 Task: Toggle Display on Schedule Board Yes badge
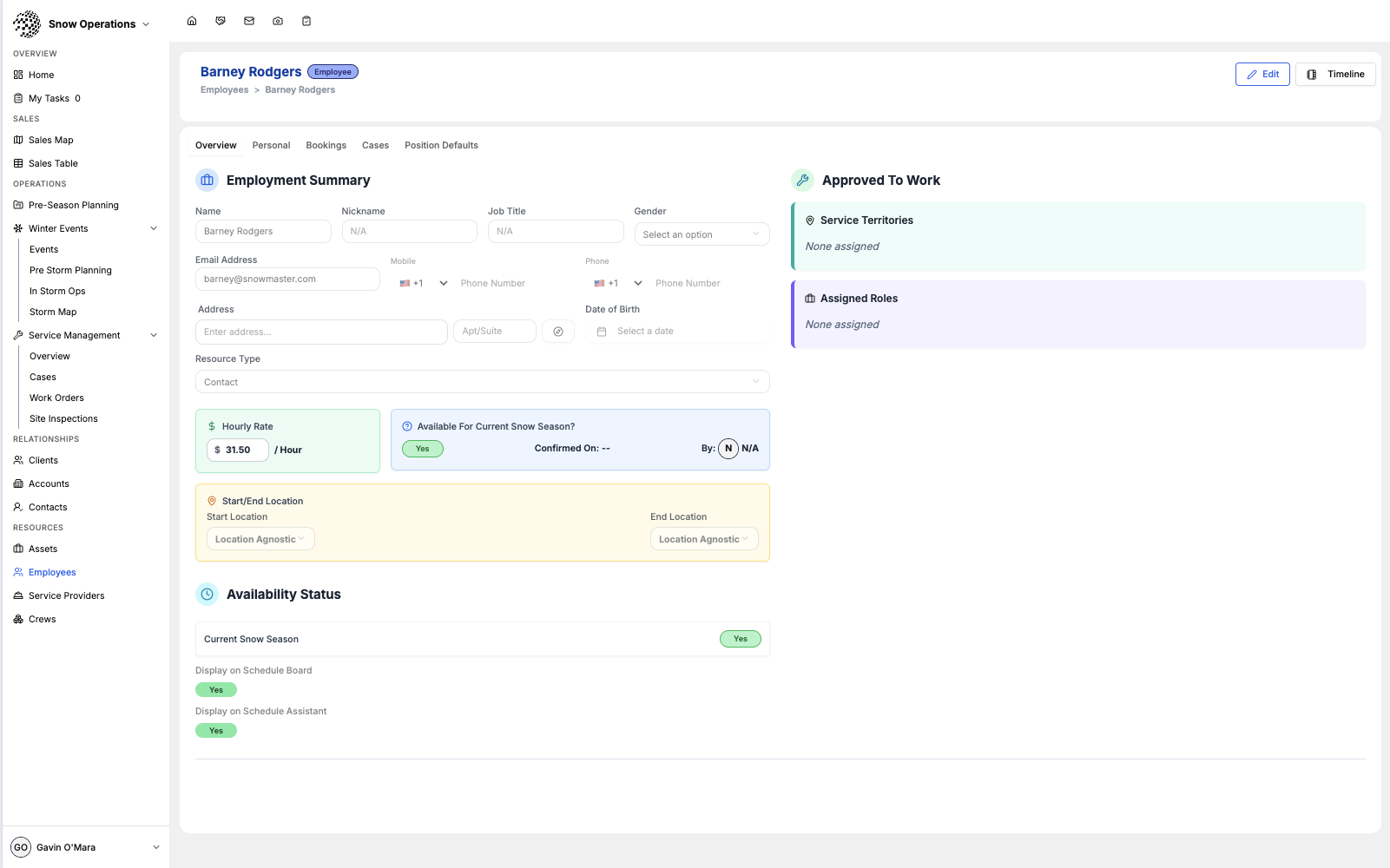pyautogui.click(x=216, y=690)
